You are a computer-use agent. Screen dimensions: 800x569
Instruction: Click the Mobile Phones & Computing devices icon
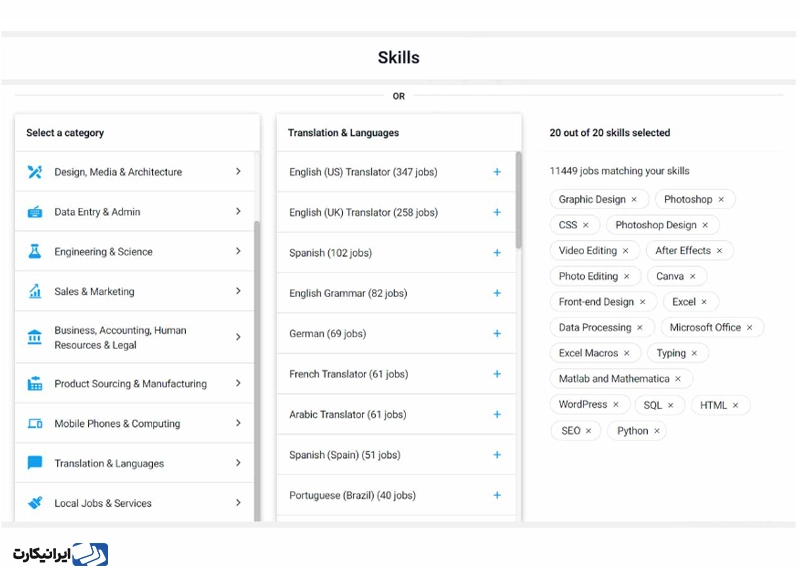click(x=35, y=423)
